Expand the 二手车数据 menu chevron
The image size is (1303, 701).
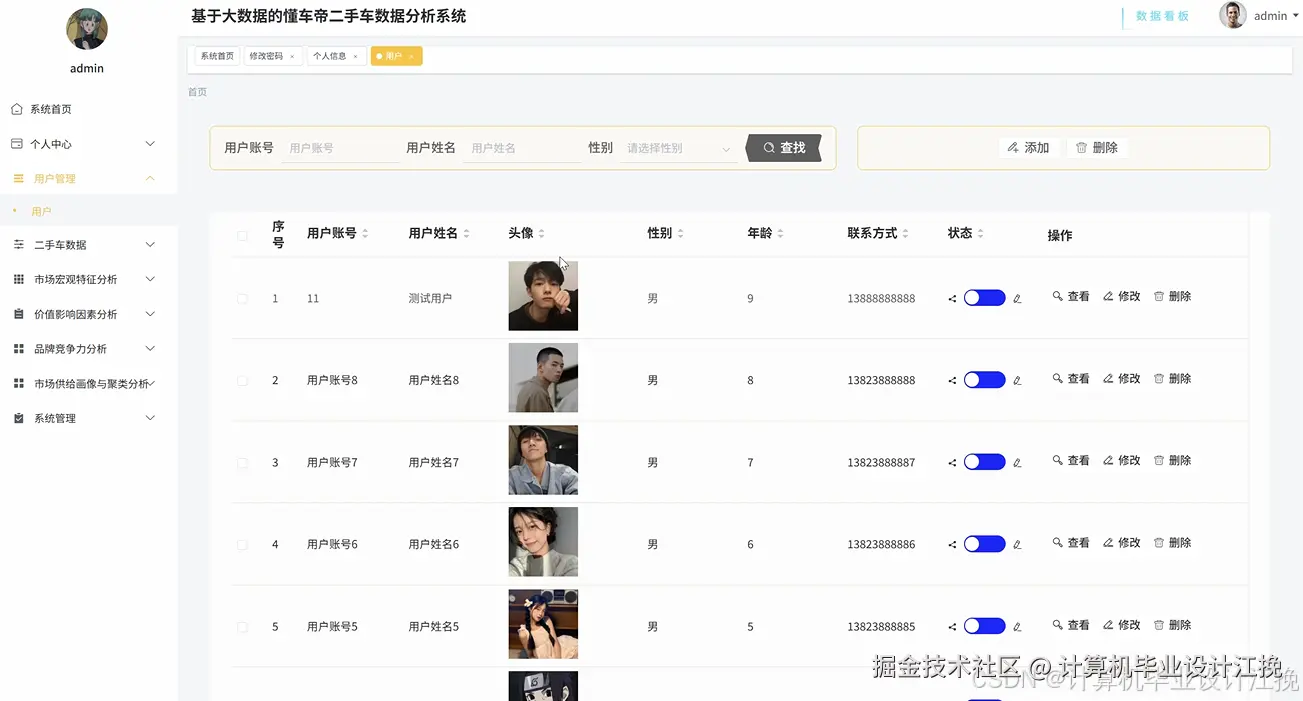[150, 245]
